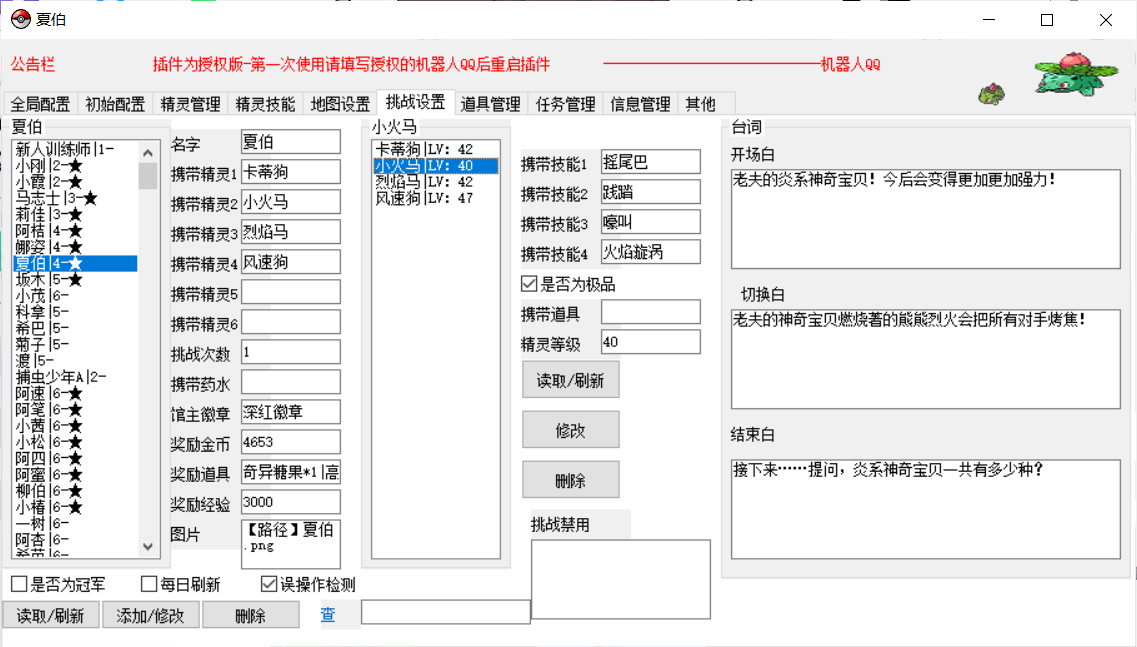Toggle the 是否为极品 checkbox
Screen dimensions: 1137x647
coord(529,284)
